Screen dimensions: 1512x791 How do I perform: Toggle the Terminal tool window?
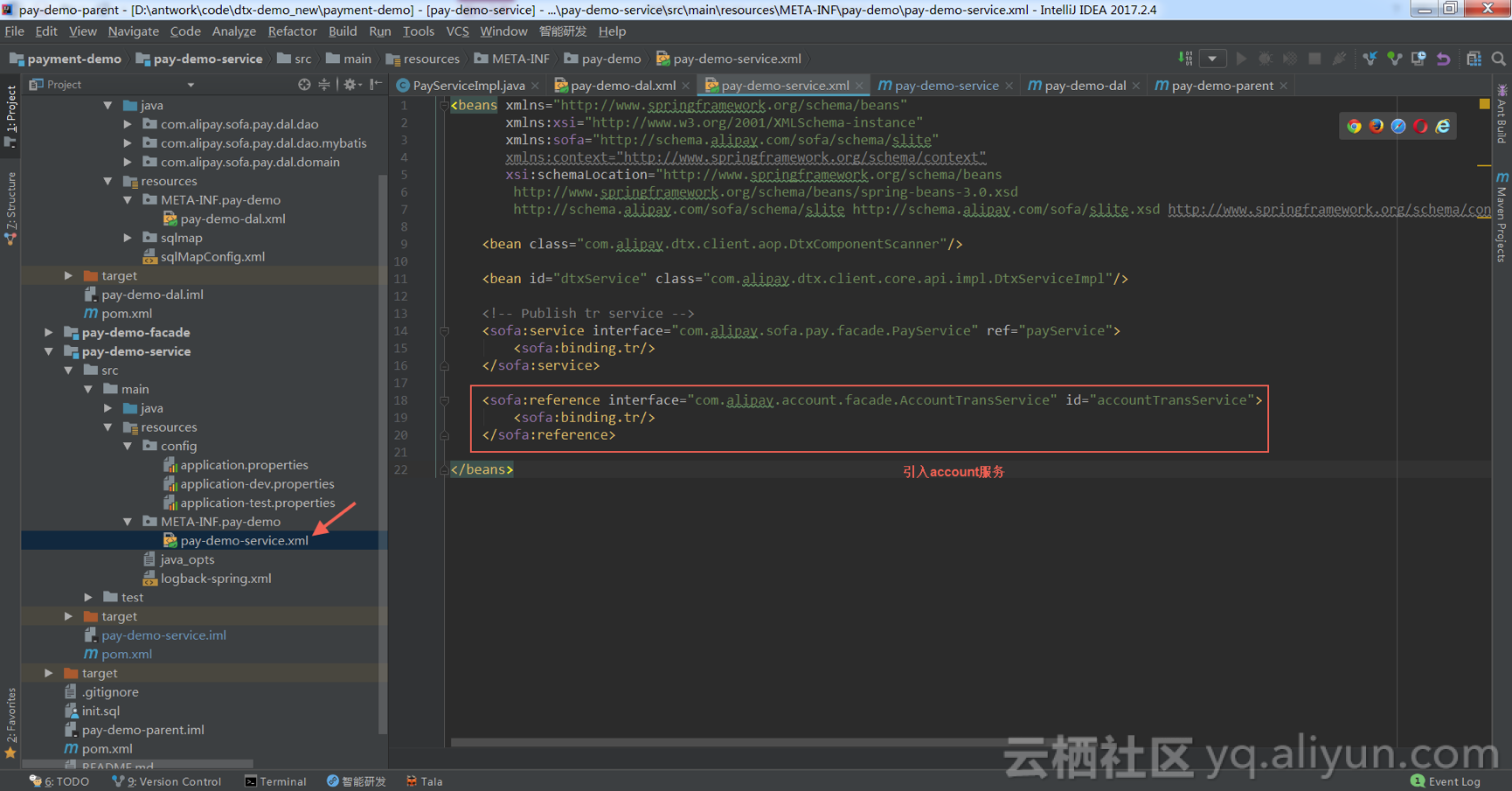tap(275, 781)
